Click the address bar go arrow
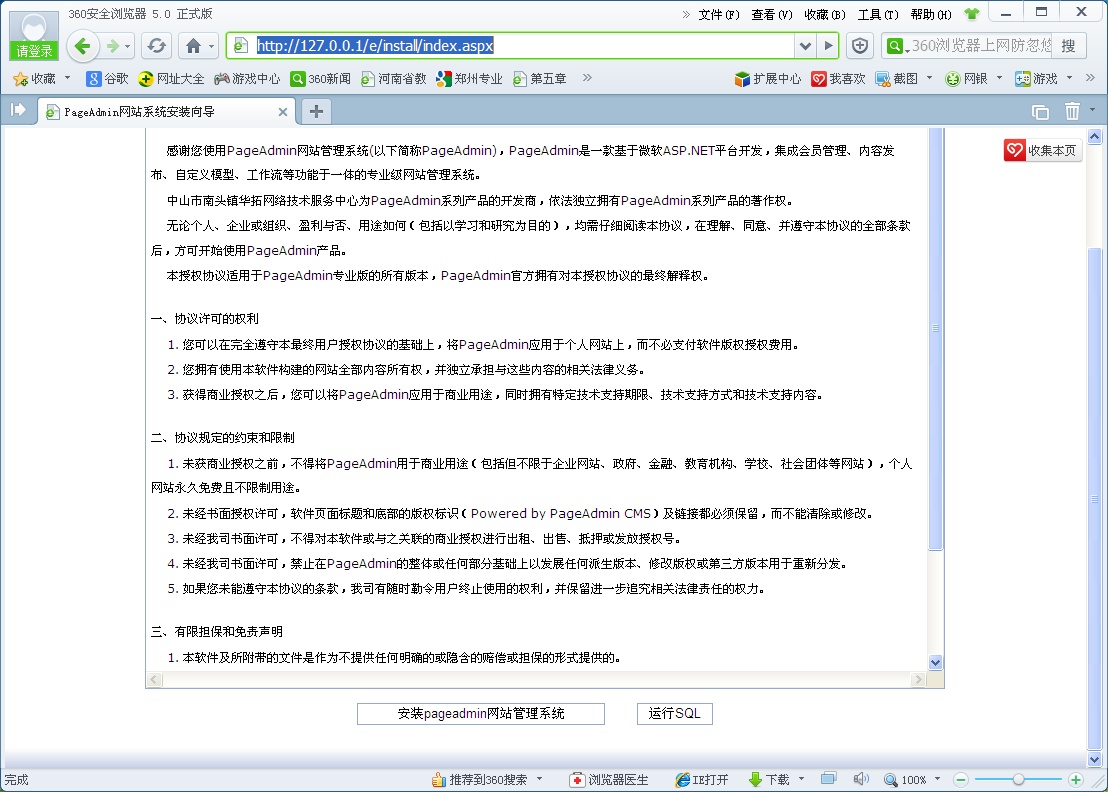Viewport: 1108px width, 792px height. [x=827, y=46]
